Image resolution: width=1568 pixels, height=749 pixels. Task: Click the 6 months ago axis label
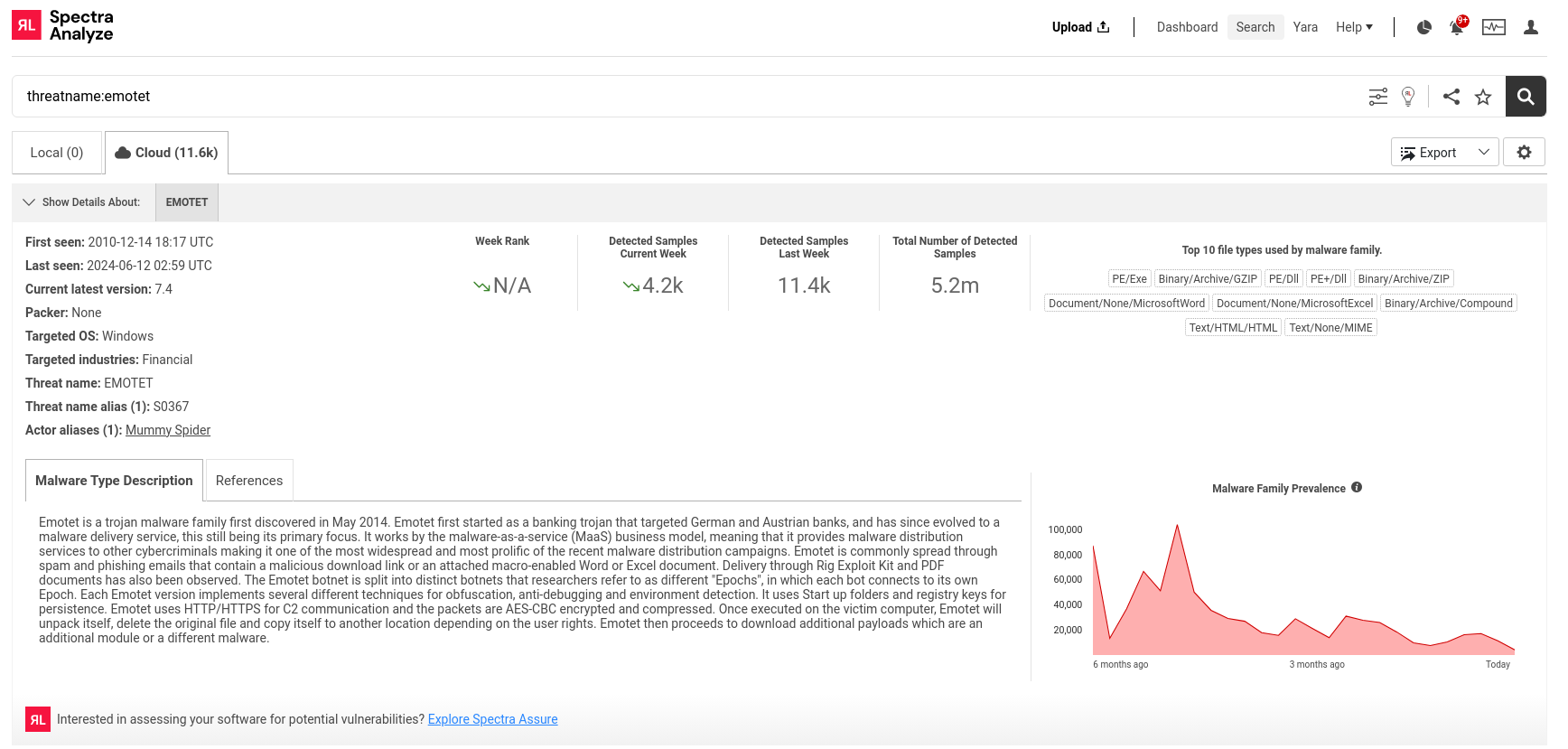[1120, 665]
